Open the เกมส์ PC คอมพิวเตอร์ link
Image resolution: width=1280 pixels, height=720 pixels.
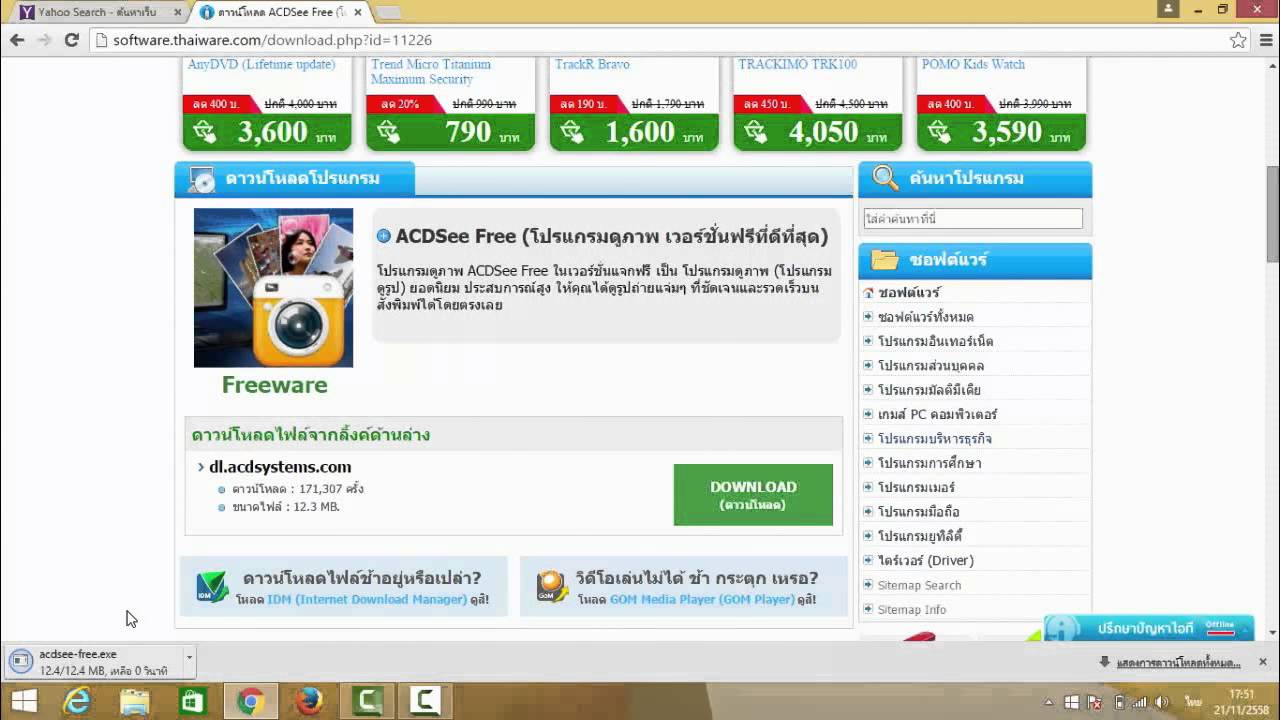pyautogui.click(x=937, y=414)
